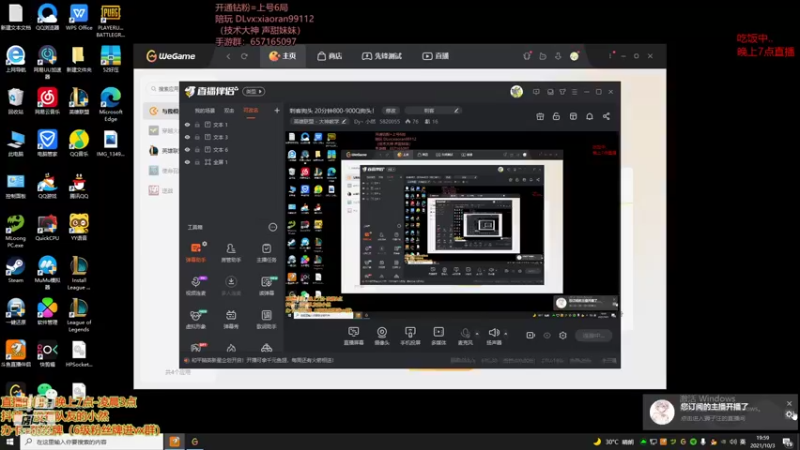The image size is (800, 450).
Task: Add 摄像头 camera source
Action: pos(382,336)
